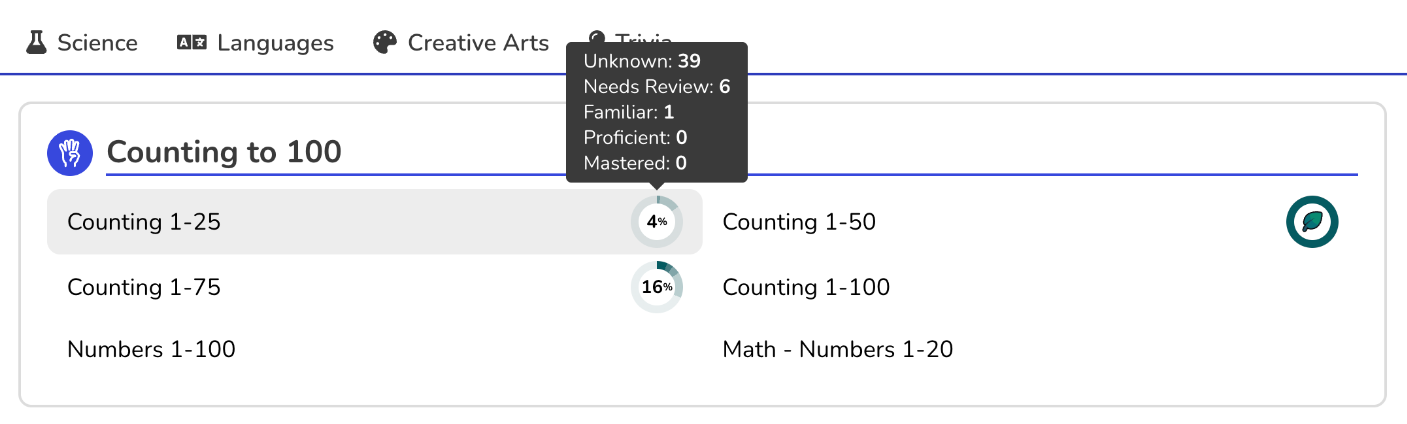Click the Counting to 100 section heading

pos(224,153)
